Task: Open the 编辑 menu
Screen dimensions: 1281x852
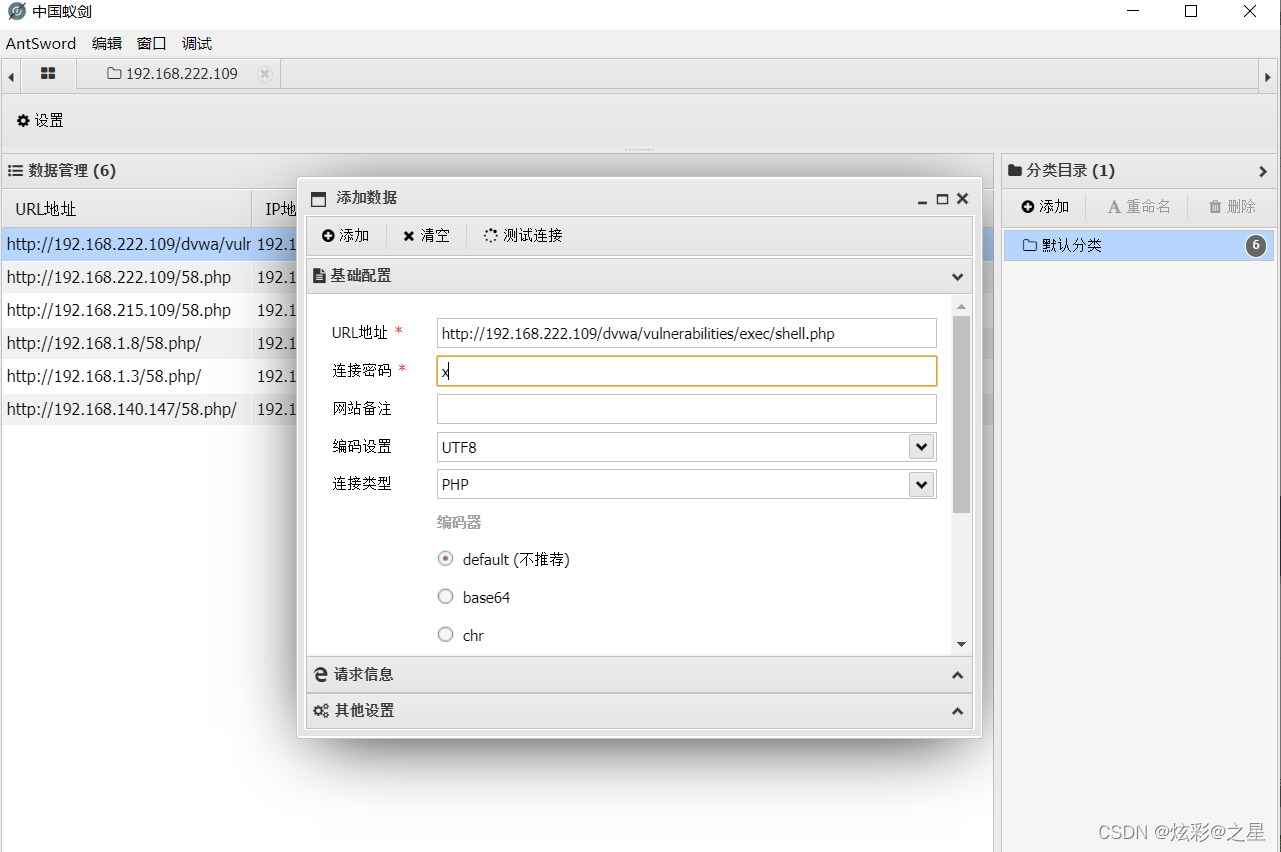Action: pos(107,44)
